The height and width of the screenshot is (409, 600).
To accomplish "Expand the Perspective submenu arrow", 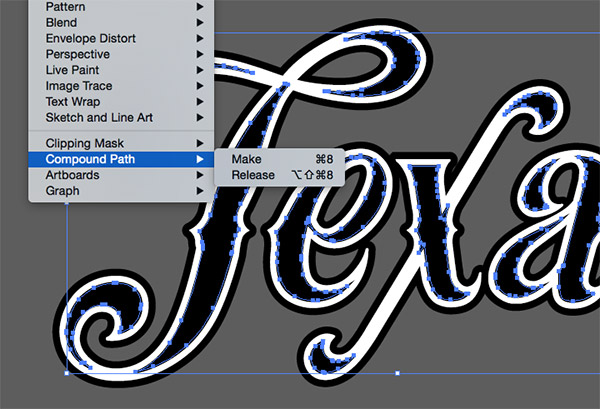I will [201, 54].
